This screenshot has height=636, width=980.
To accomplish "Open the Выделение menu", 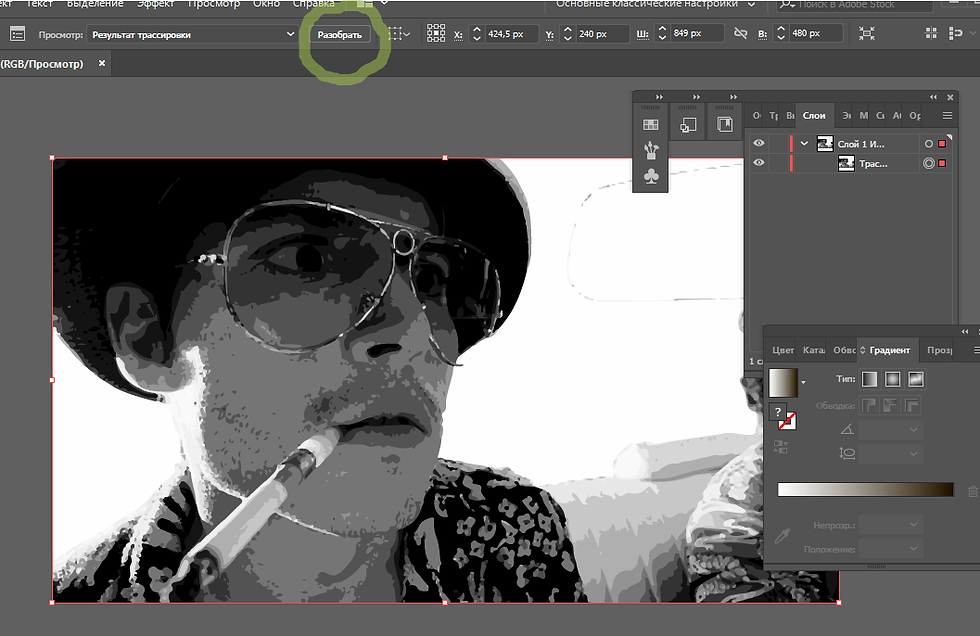I will point(95,4).
